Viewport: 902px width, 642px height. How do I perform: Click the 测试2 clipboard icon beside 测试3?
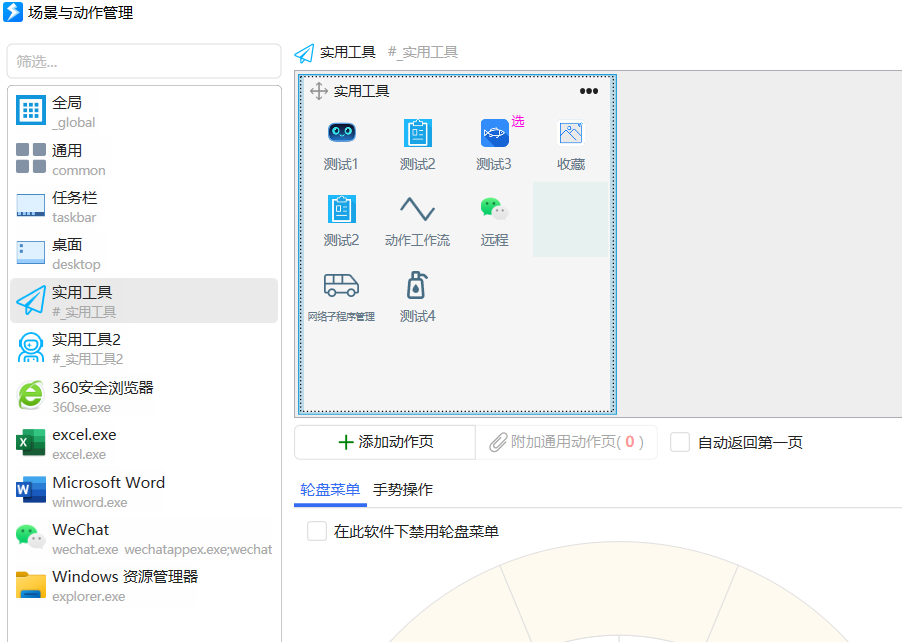418,133
